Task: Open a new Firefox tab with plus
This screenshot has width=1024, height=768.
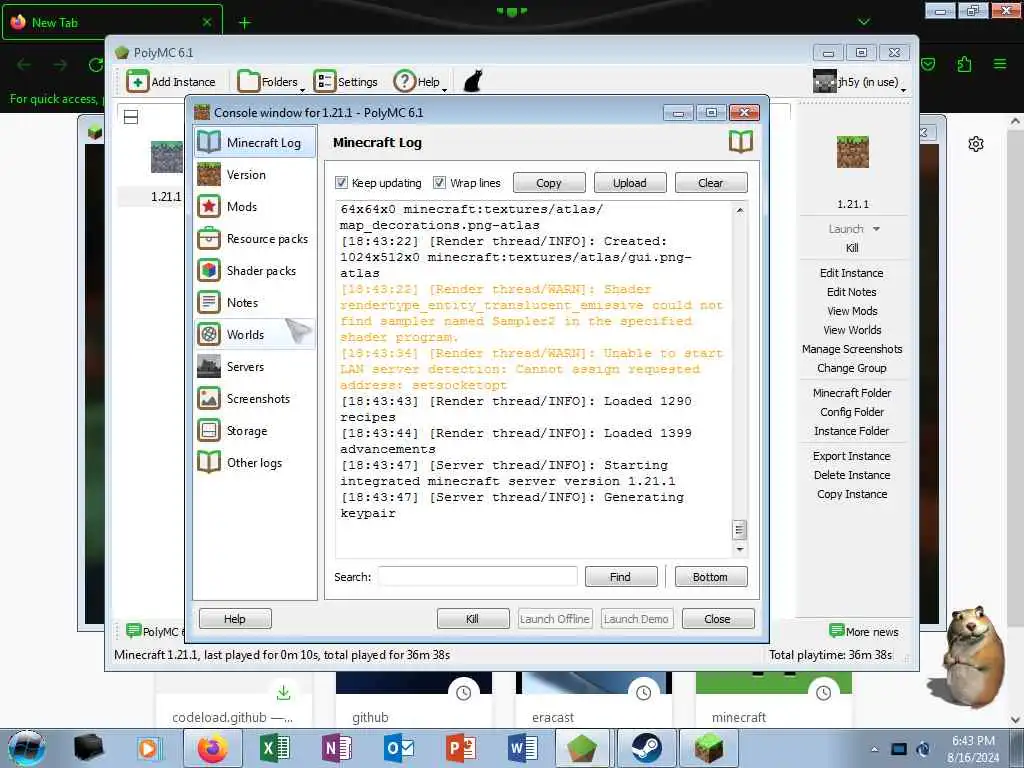Action: pos(244,23)
